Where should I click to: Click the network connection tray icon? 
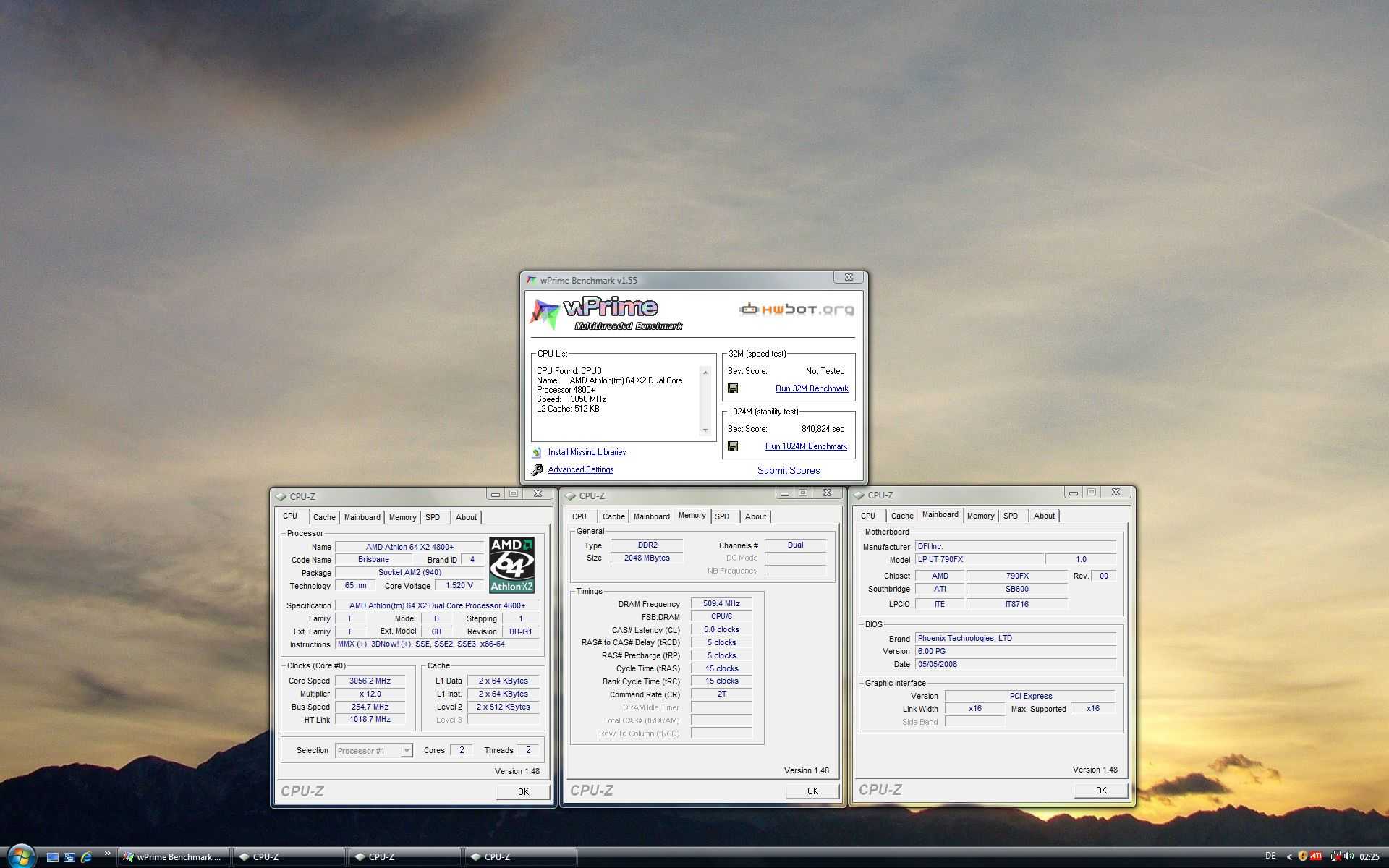[x=1335, y=856]
